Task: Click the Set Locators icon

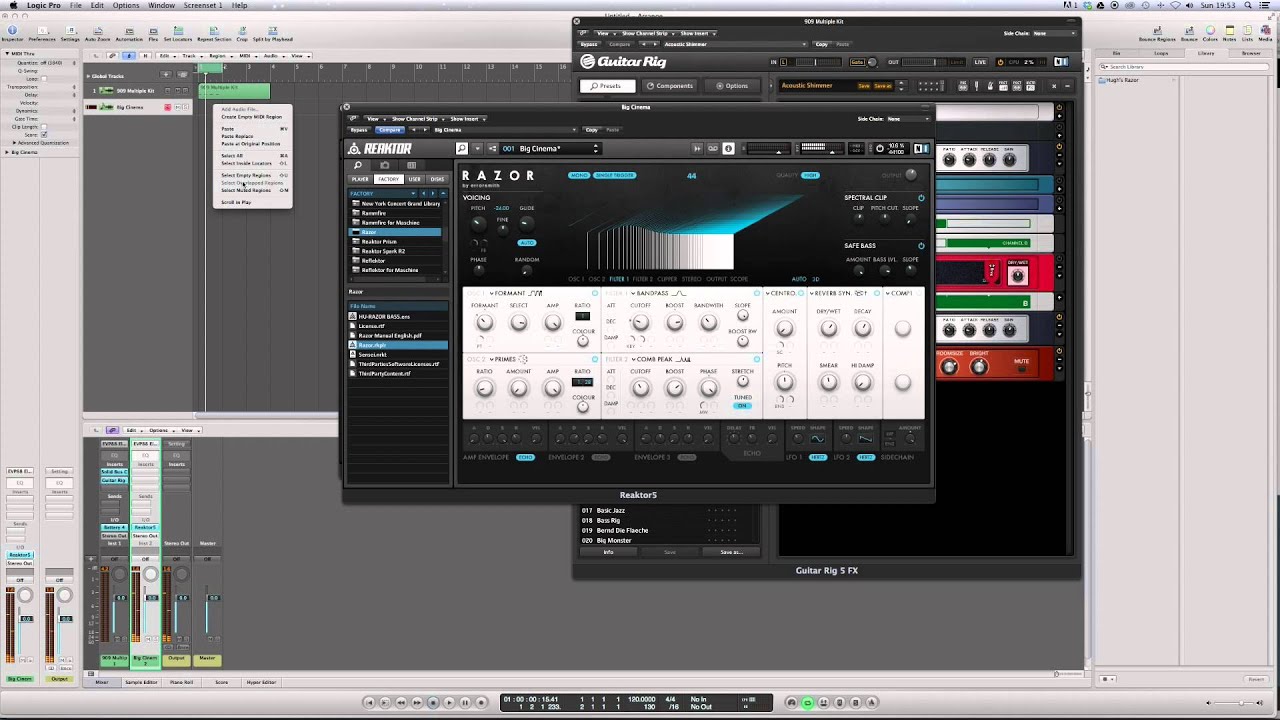Action: tap(178, 31)
